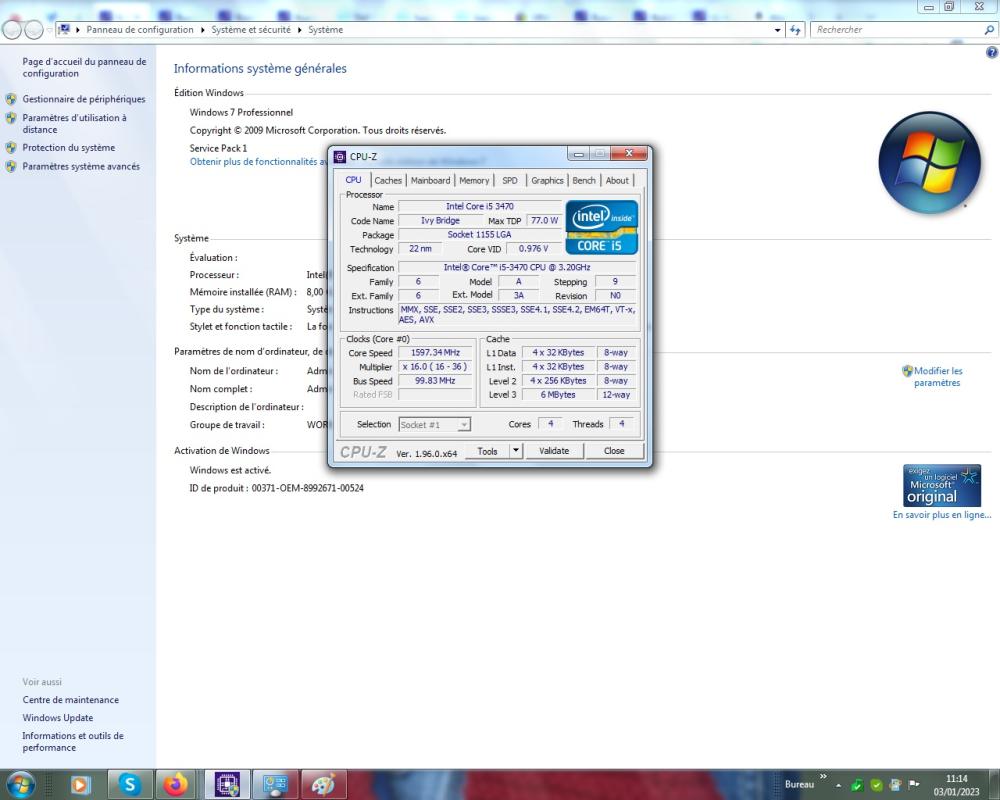Click the back navigation arrow in Control Panel
1000x800 pixels.
[x=12, y=29]
